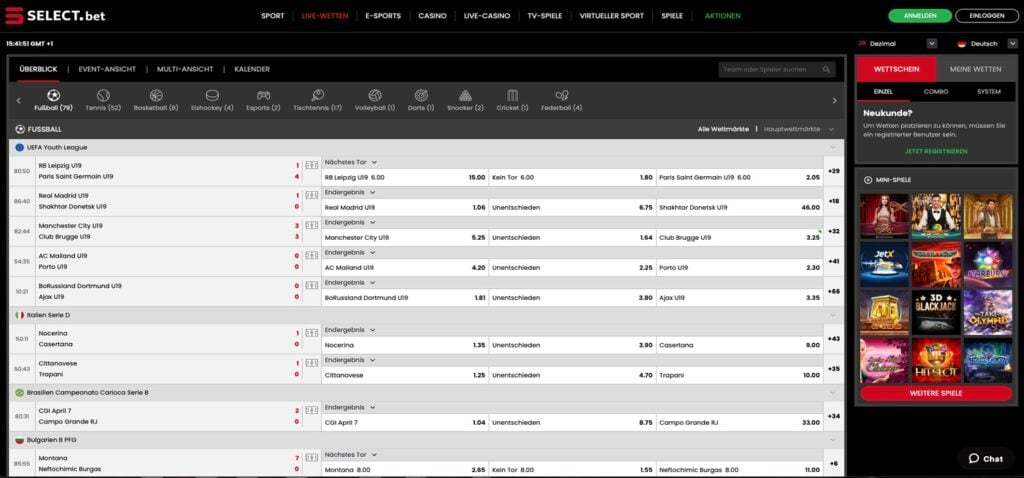Open pitch view for Cittanovese match
Image resolution: width=1024 pixels, height=478 pixels.
(312, 363)
